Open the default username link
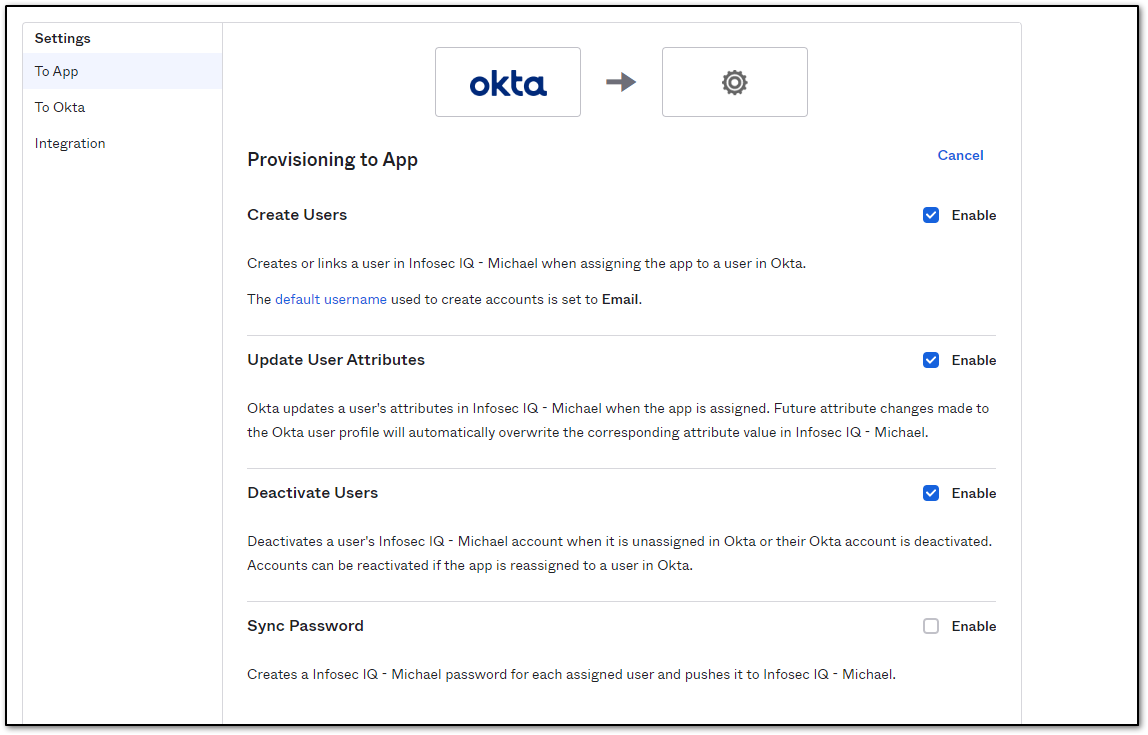The height and width of the screenshot is (735, 1148). [329, 299]
